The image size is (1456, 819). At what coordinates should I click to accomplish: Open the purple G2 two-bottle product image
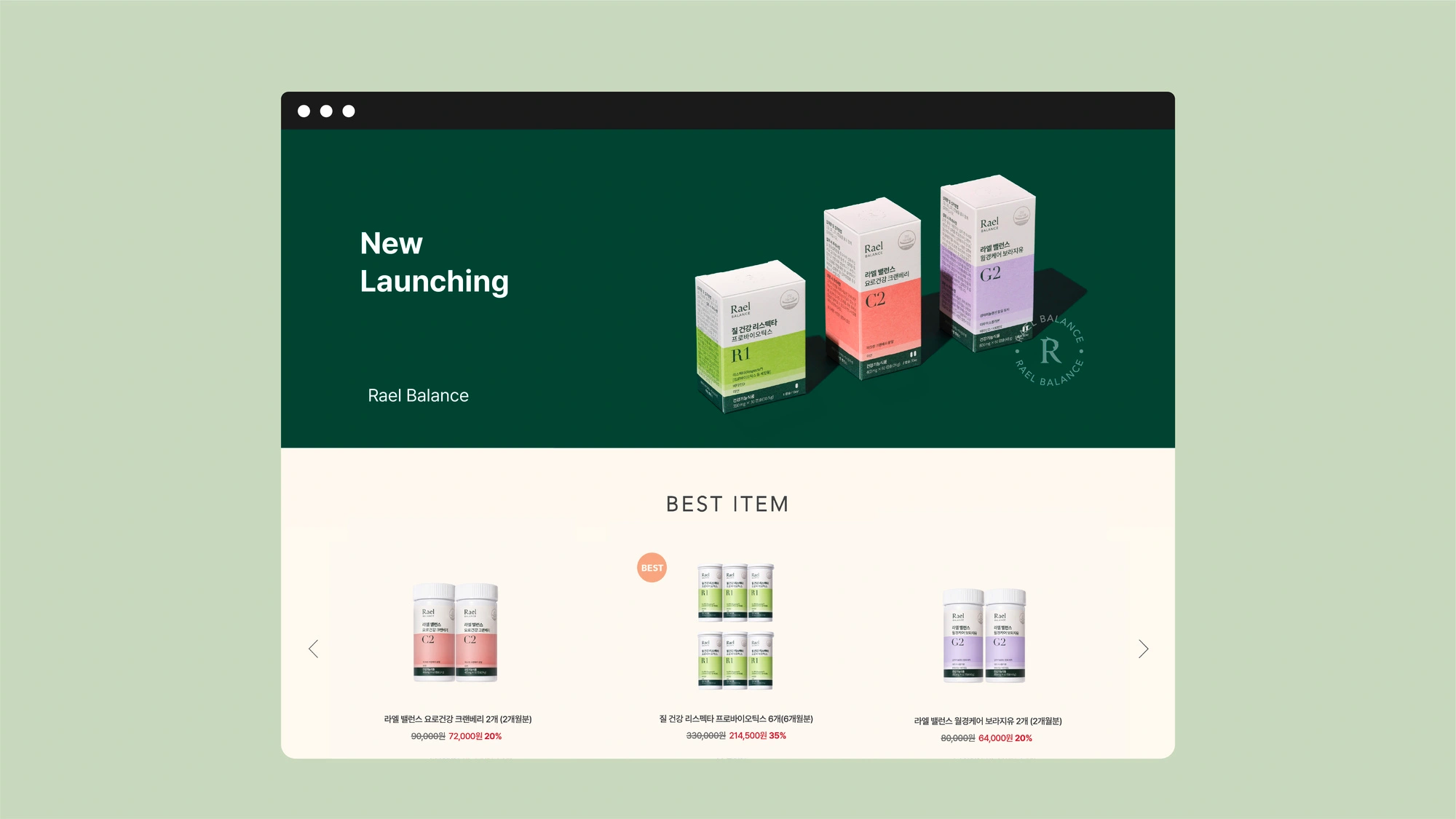[x=984, y=635]
